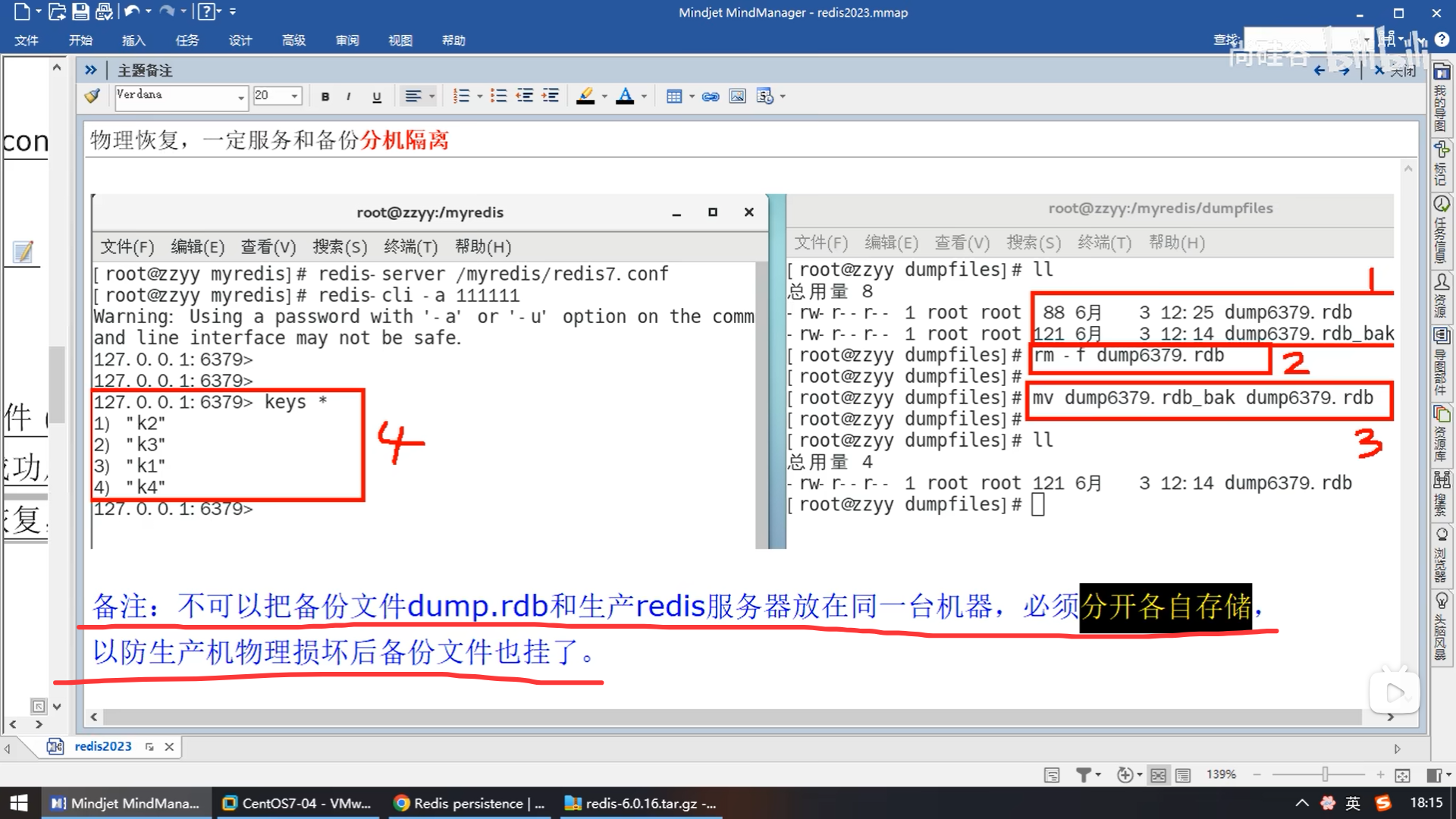Click the format painter brush icon
This screenshot has width=1456, height=819.
click(93, 96)
